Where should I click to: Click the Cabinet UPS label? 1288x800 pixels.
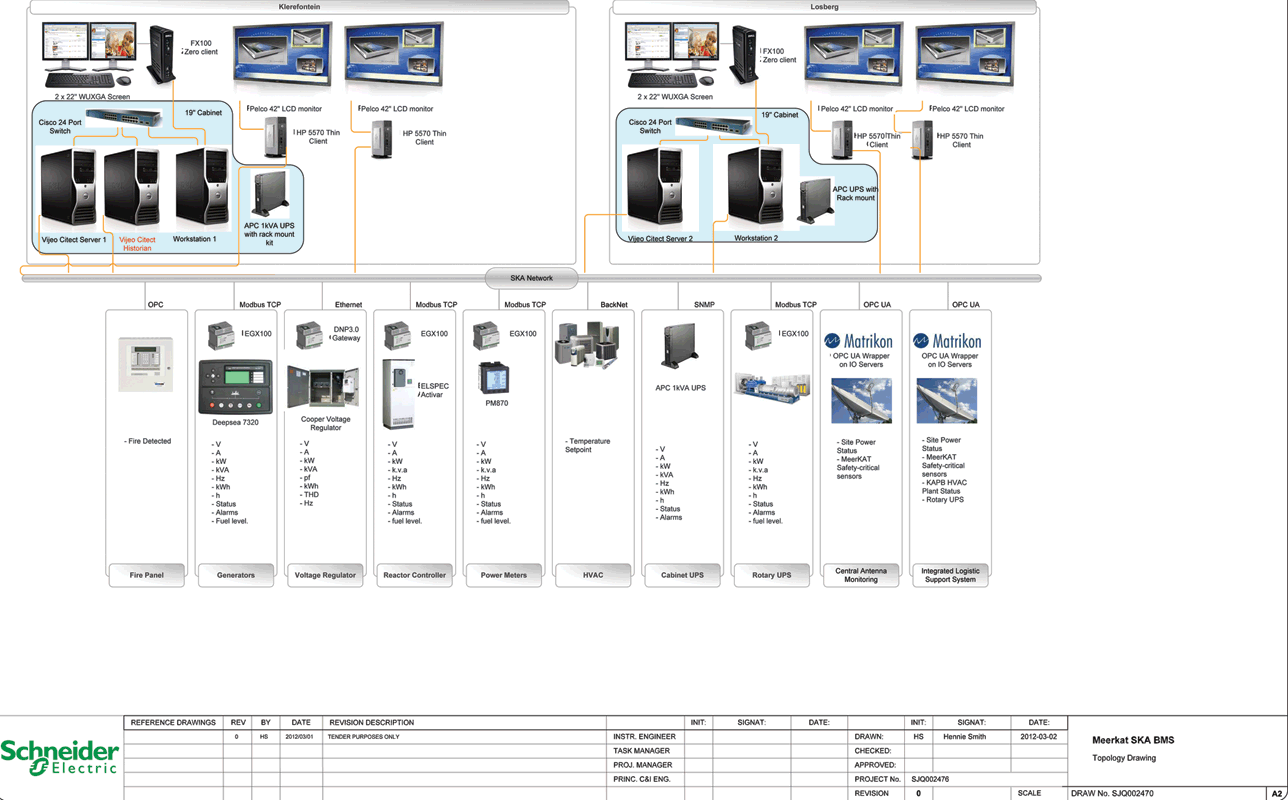(x=682, y=575)
